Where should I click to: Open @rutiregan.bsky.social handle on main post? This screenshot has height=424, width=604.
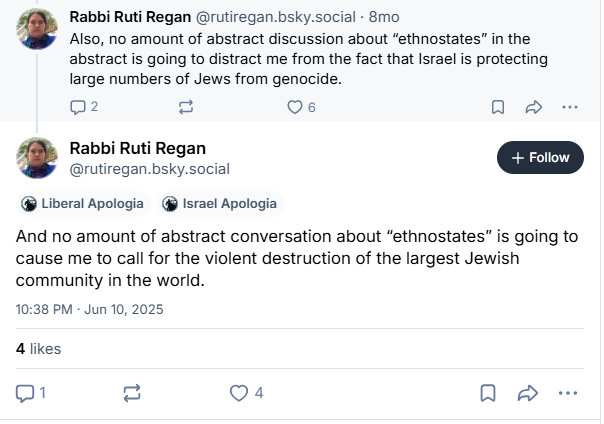coord(149,169)
